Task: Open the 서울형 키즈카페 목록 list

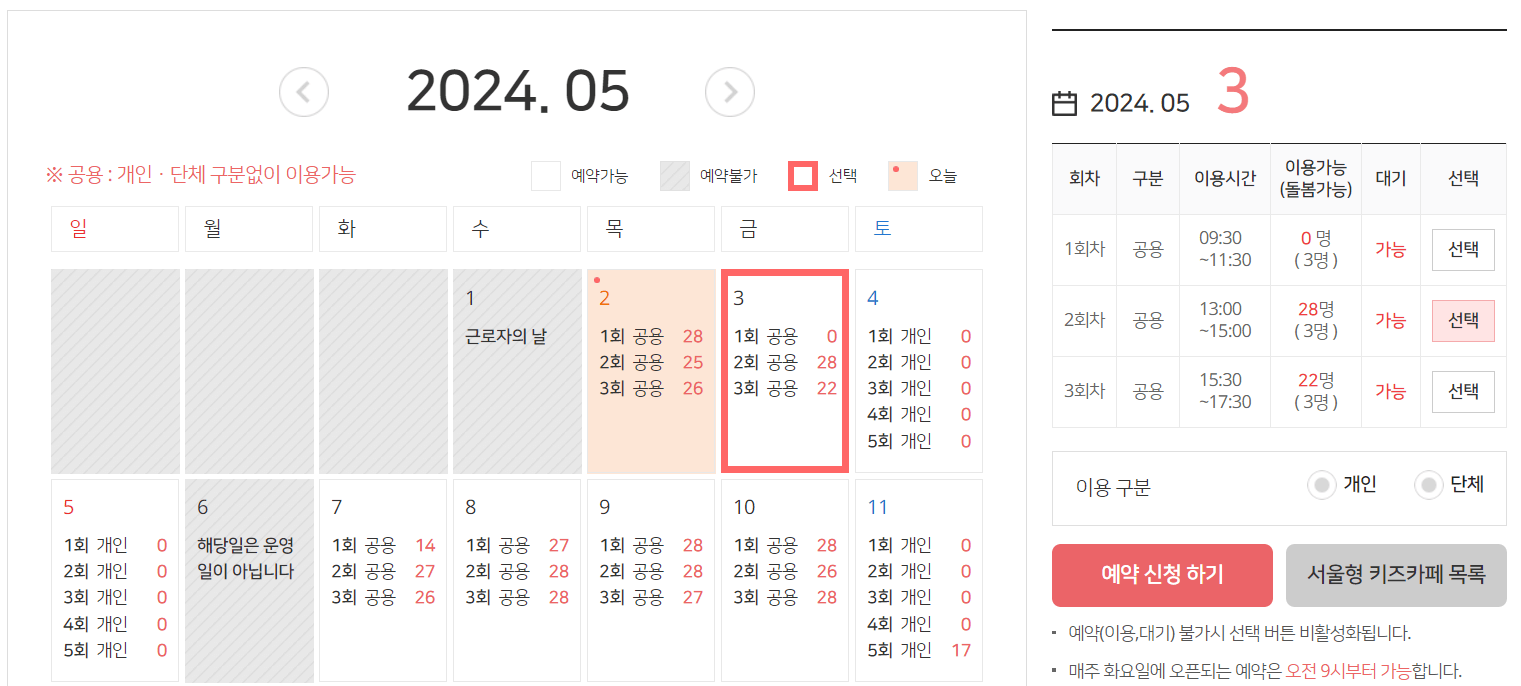Action: click(1396, 575)
